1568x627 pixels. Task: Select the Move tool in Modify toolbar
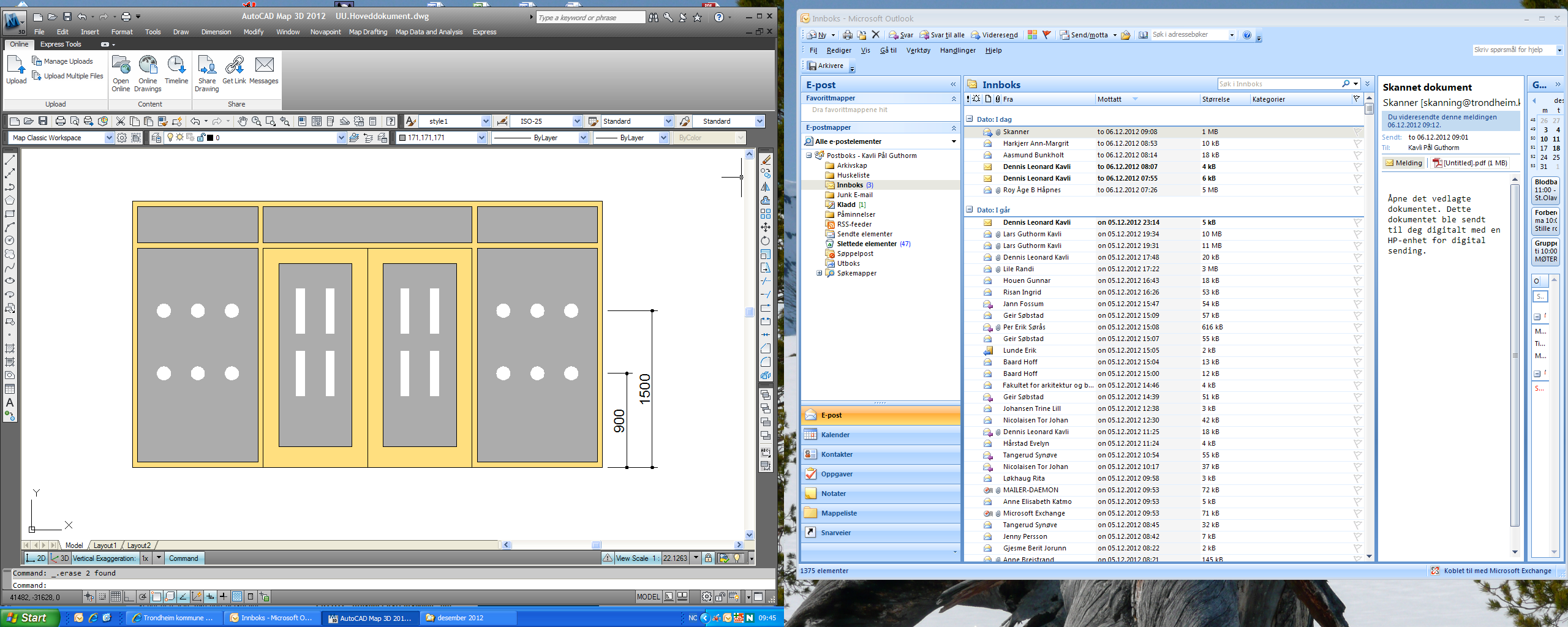(x=766, y=227)
